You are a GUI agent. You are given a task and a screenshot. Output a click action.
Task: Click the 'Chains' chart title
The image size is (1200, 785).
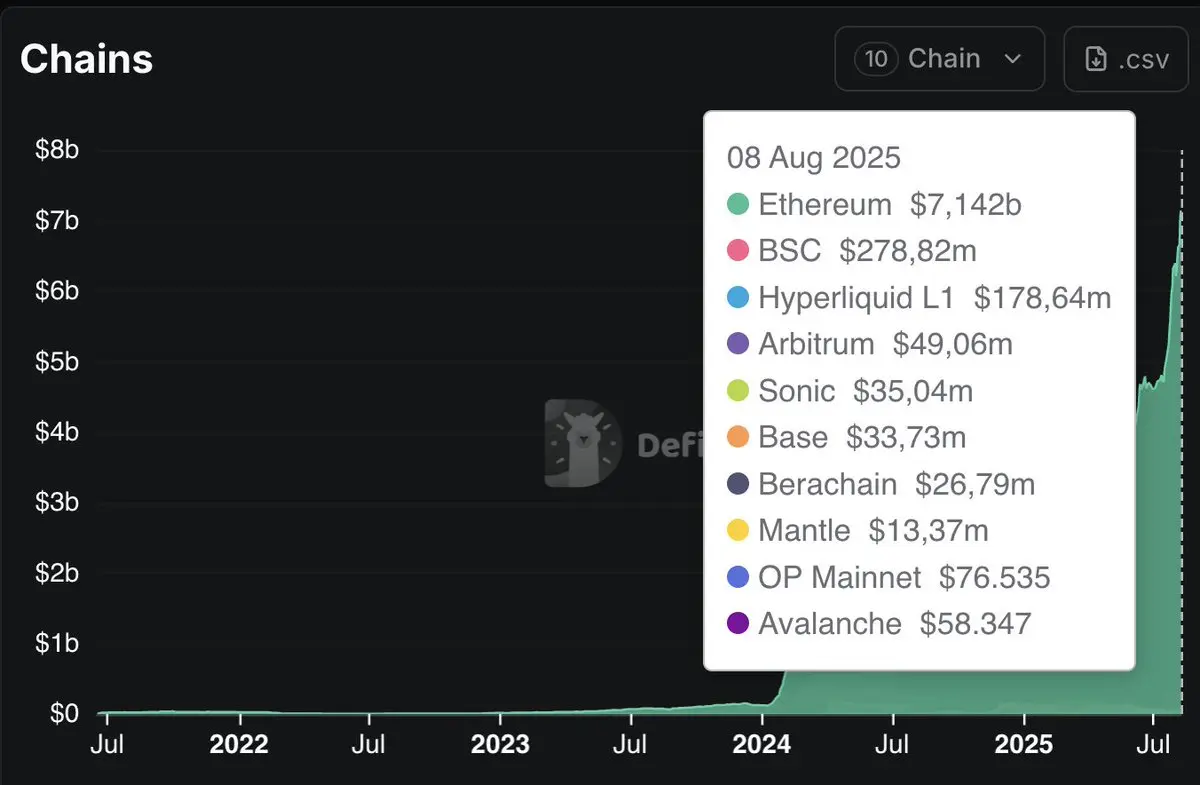(87, 59)
